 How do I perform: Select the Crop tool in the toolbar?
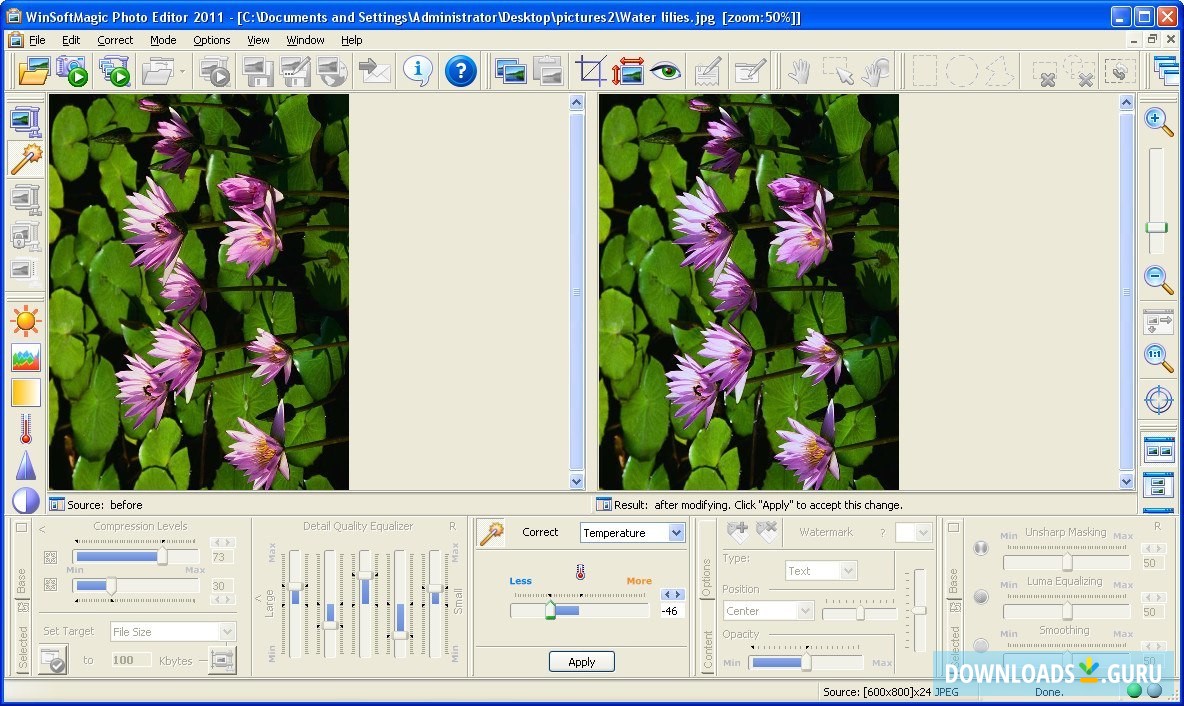point(591,70)
